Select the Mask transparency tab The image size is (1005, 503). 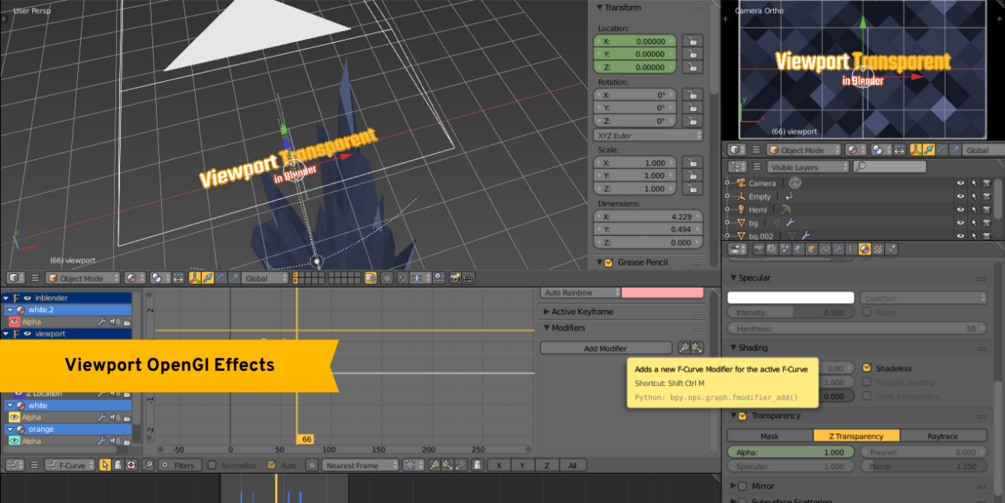[x=770, y=436]
